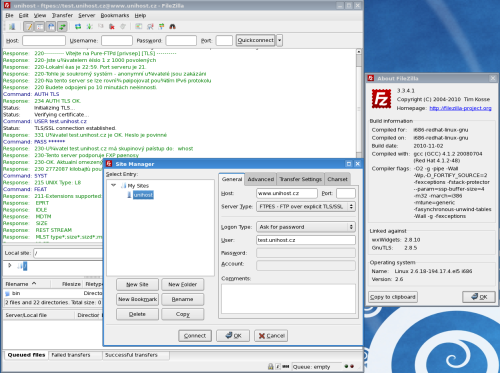Open the Transfer menu
This screenshot has height=373, width=500.
[62, 15]
